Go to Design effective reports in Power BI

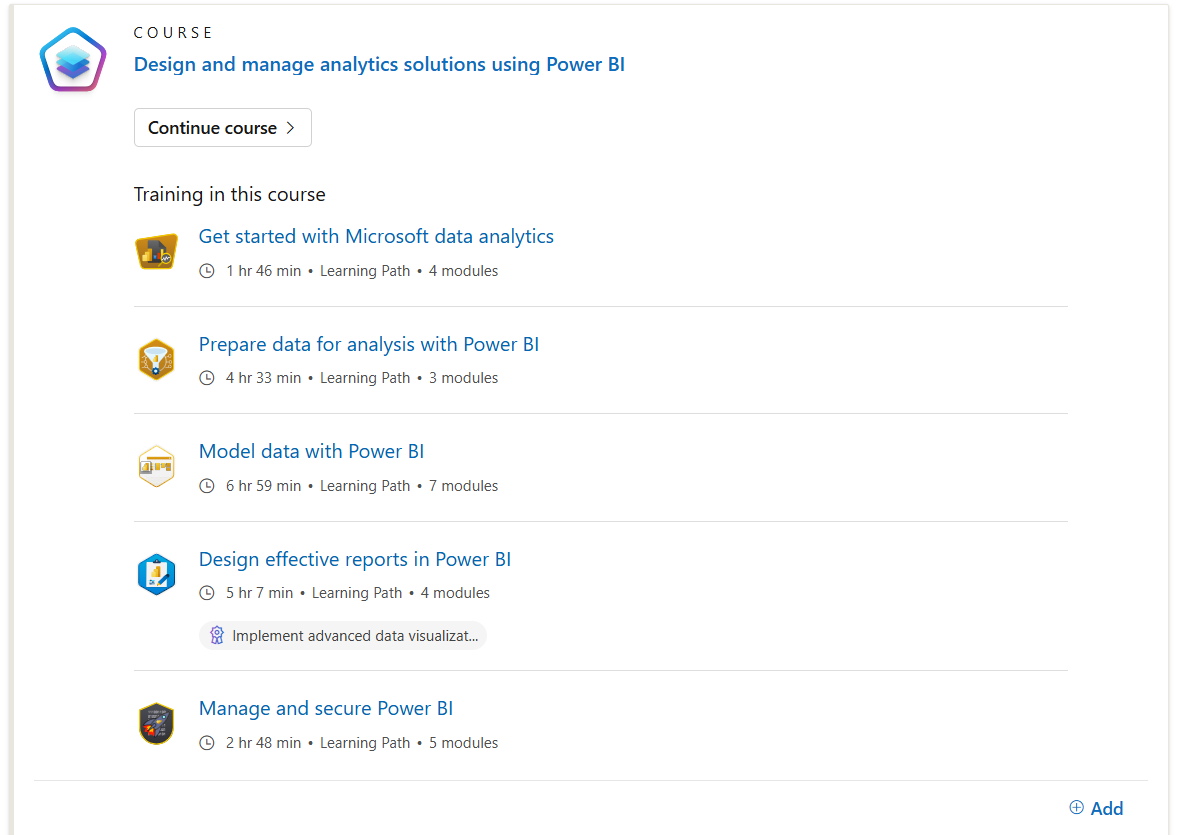[354, 559]
